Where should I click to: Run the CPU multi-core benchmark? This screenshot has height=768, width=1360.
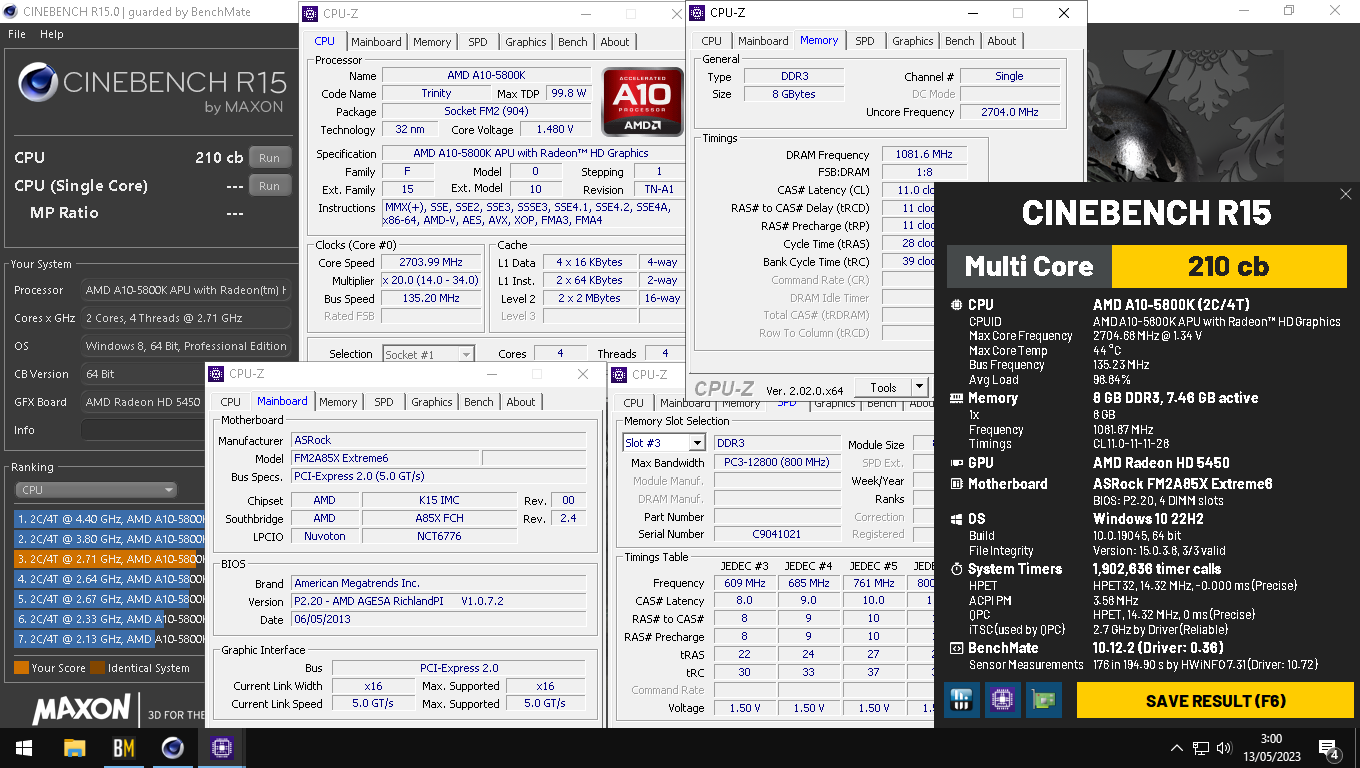pyautogui.click(x=270, y=158)
